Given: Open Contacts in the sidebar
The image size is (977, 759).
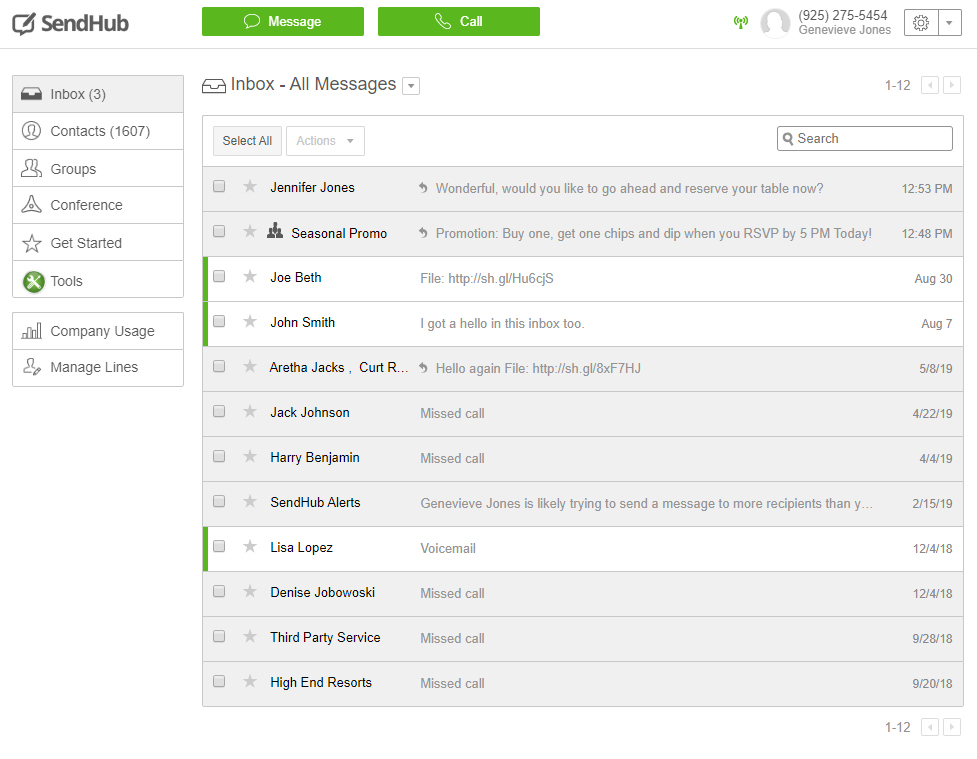Looking at the screenshot, I should point(98,131).
